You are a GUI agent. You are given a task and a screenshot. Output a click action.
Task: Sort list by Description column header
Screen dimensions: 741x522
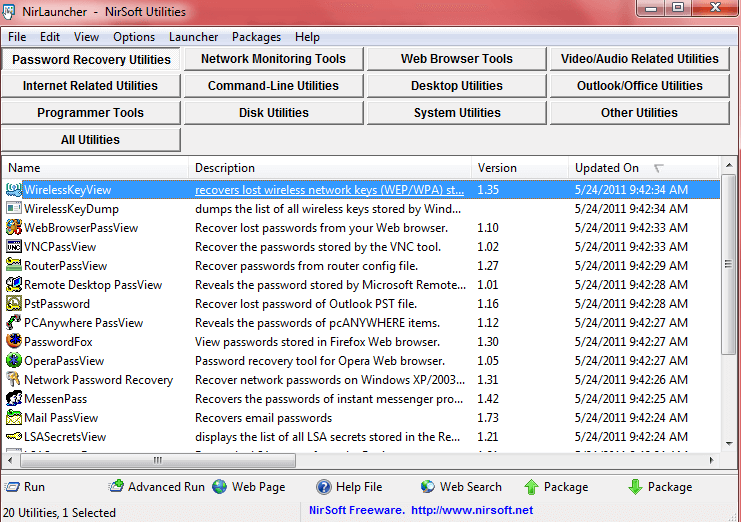click(330, 168)
